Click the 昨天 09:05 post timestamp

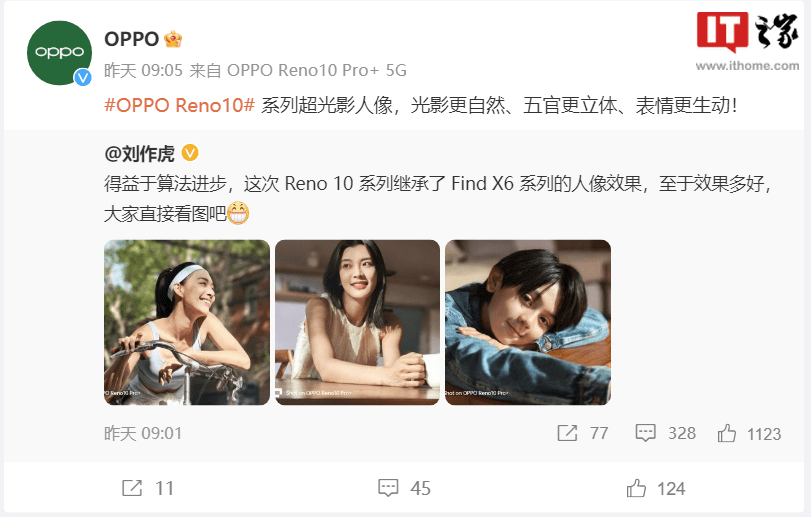coord(143,70)
